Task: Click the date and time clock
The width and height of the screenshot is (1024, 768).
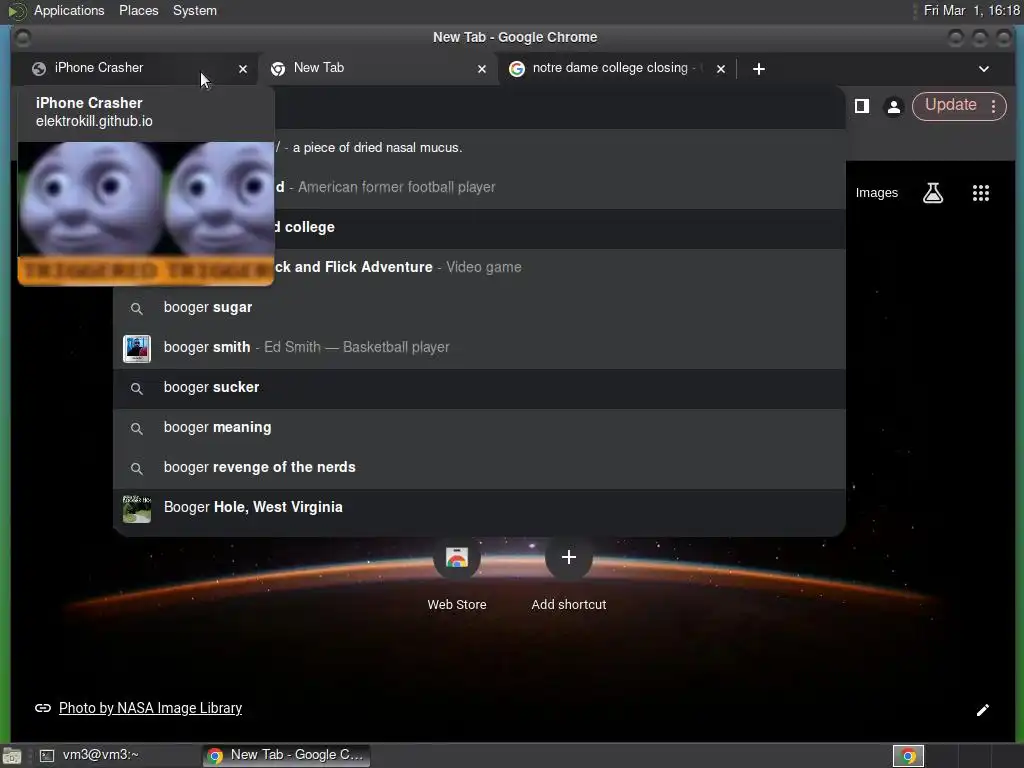Action: pos(971,10)
